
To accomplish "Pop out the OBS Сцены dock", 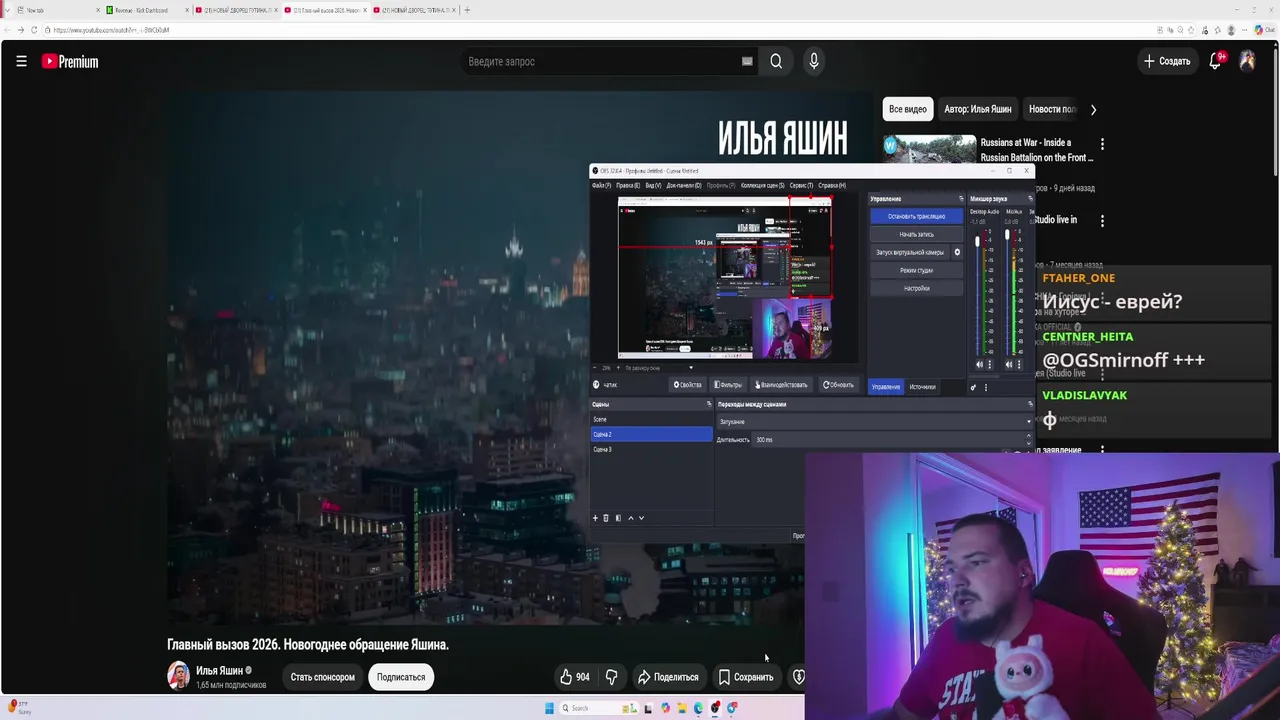I will (x=709, y=404).
